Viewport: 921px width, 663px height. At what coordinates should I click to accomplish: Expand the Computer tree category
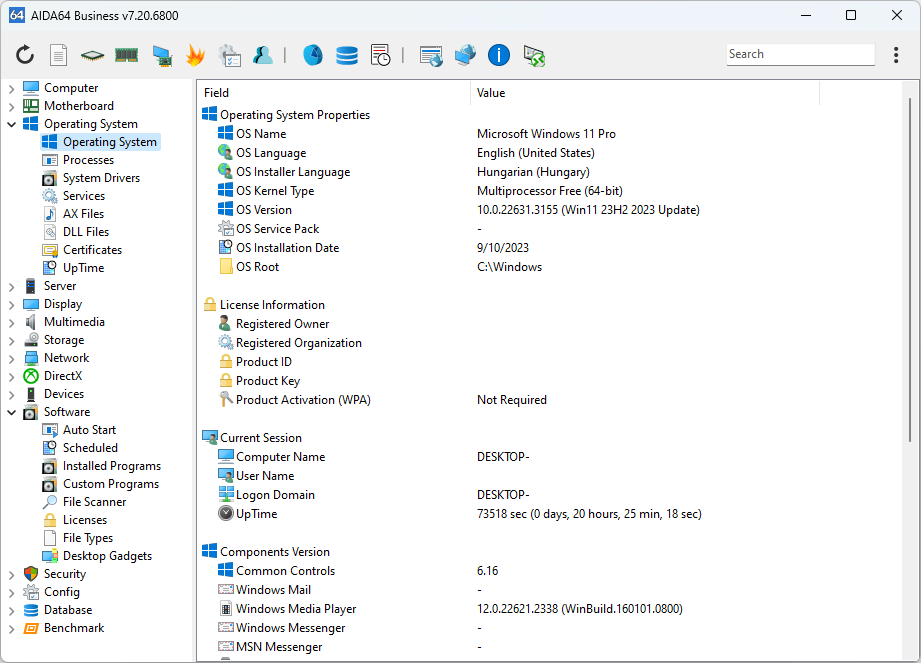coord(10,87)
